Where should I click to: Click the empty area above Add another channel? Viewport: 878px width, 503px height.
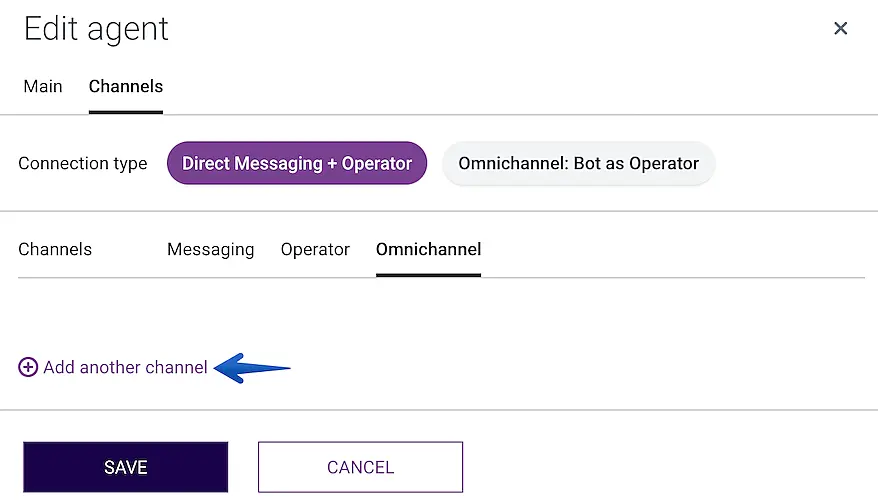click(x=300, y=315)
